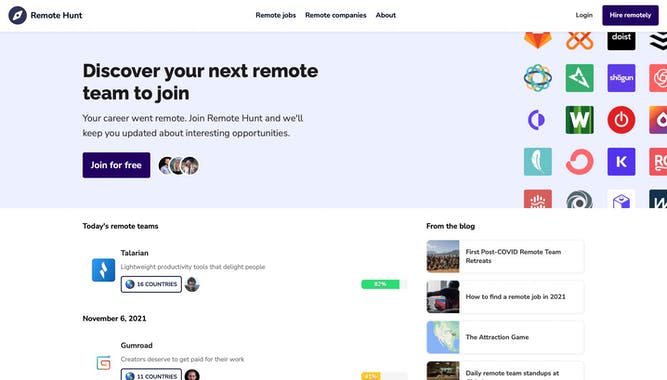The width and height of the screenshot is (667, 380).
Task: Open Daily remote team standups blog post
Action: [505, 371]
